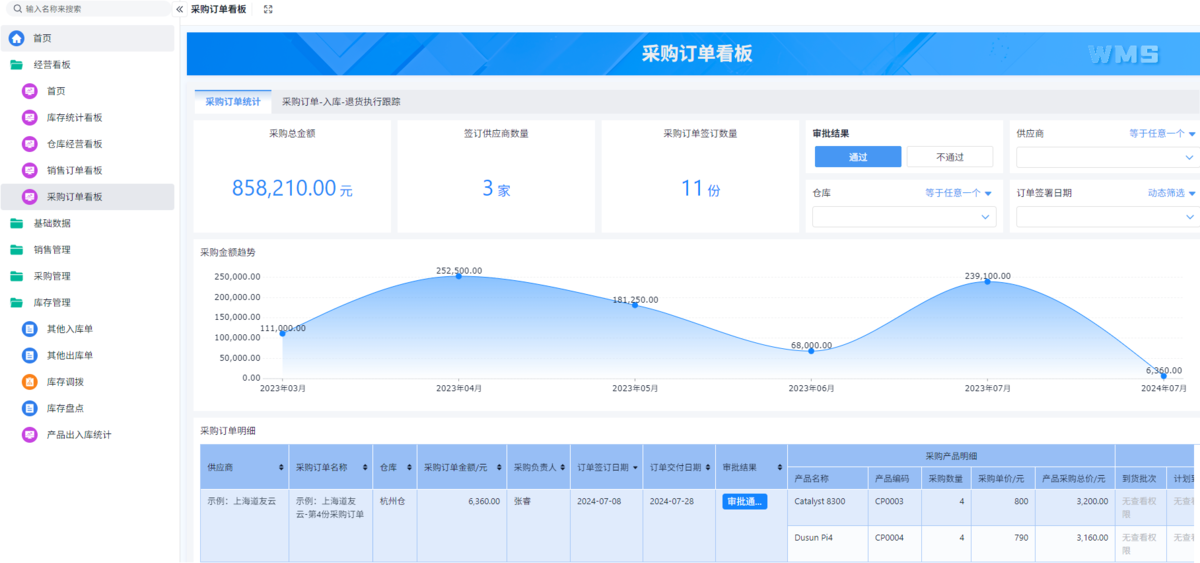Image resolution: width=1200 pixels, height=563 pixels.
Task: Select 不通过 approval filter option
Action: (x=949, y=157)
